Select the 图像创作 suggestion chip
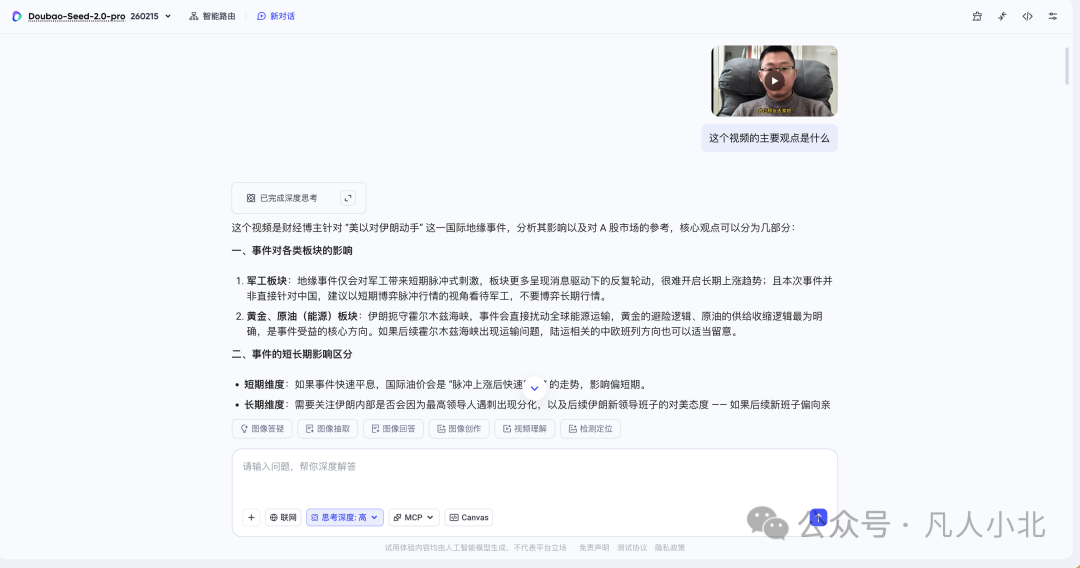Viewport: 1080px width, 568px height. pos(459,428)
